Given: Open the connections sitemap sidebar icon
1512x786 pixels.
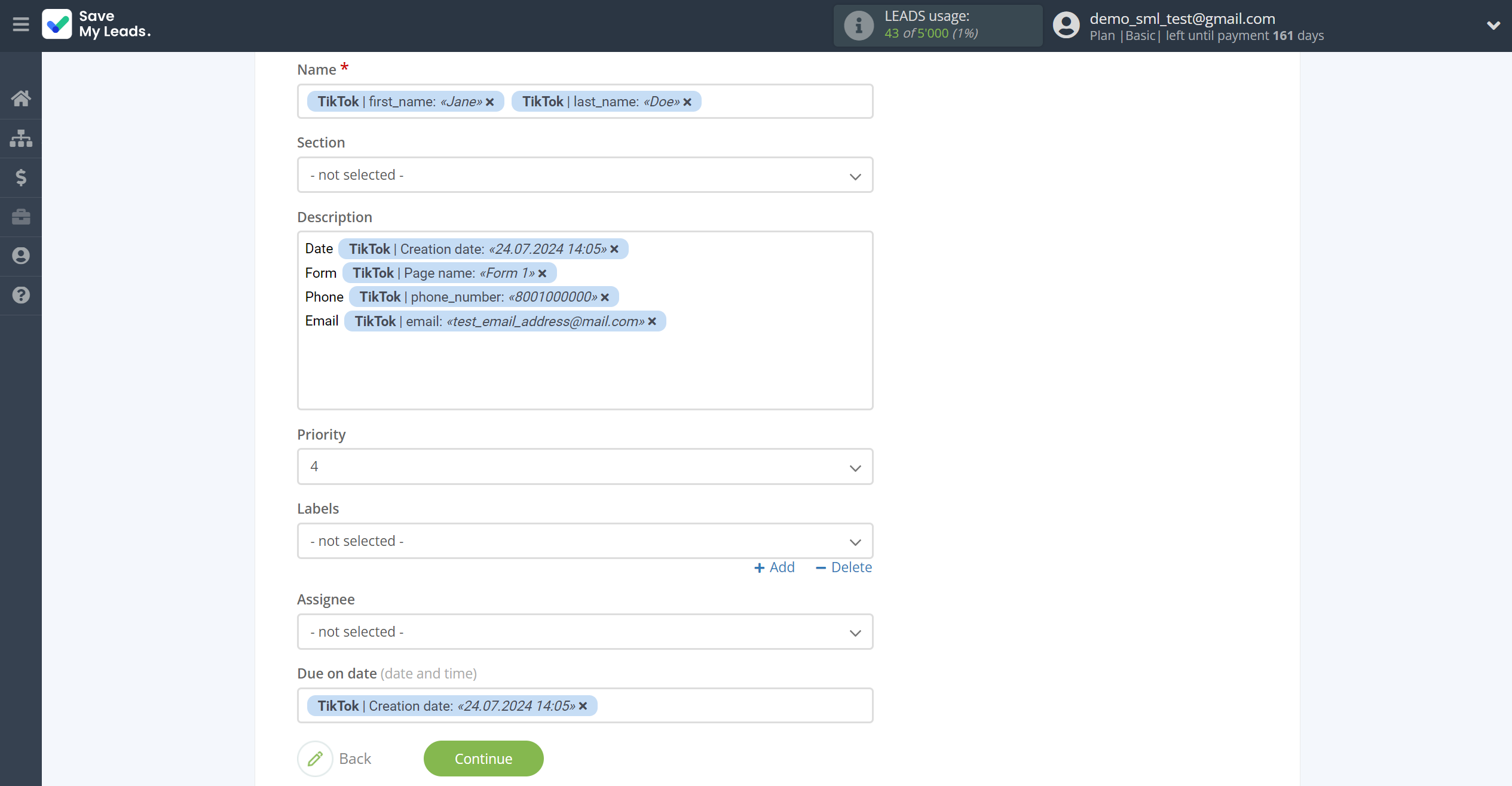Looking at the screenshot, I should point(21,138).
